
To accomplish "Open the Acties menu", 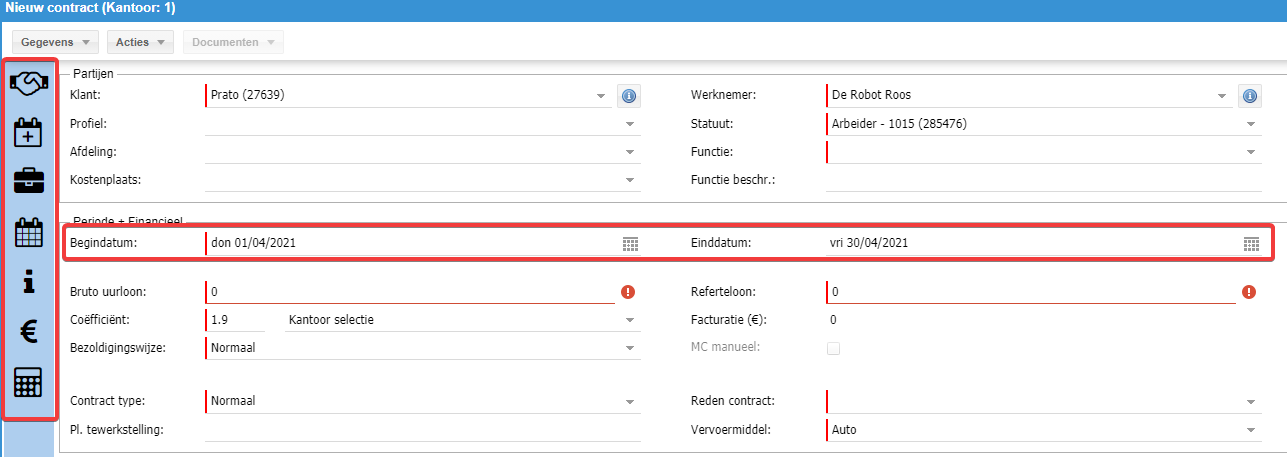I will click(x=140, y=42).
